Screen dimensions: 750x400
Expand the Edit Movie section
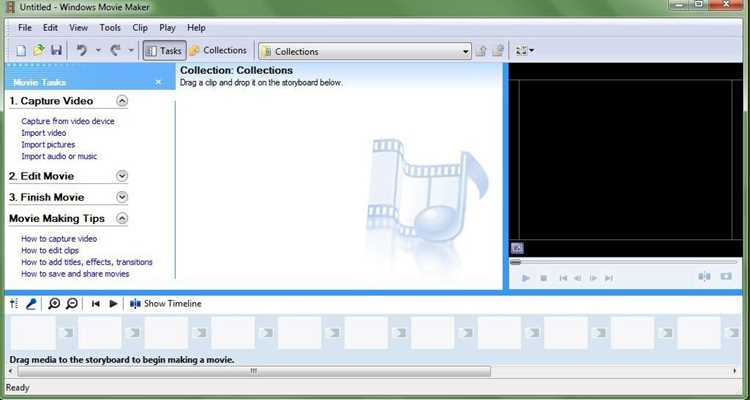[x=122, y=176]
